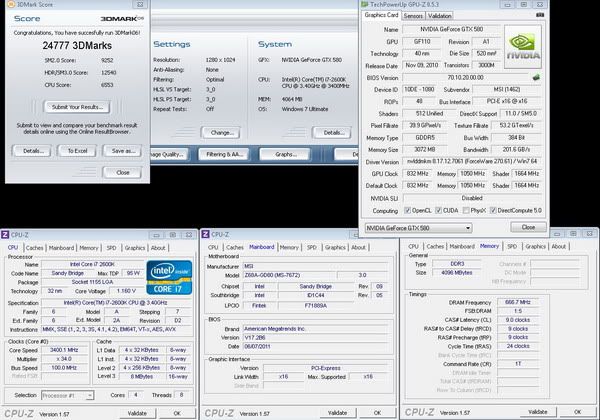The height and width of the screenshot is (420, 600).
Task: Click the Cycle Time value 24 clocks
Action: point(518,346)
